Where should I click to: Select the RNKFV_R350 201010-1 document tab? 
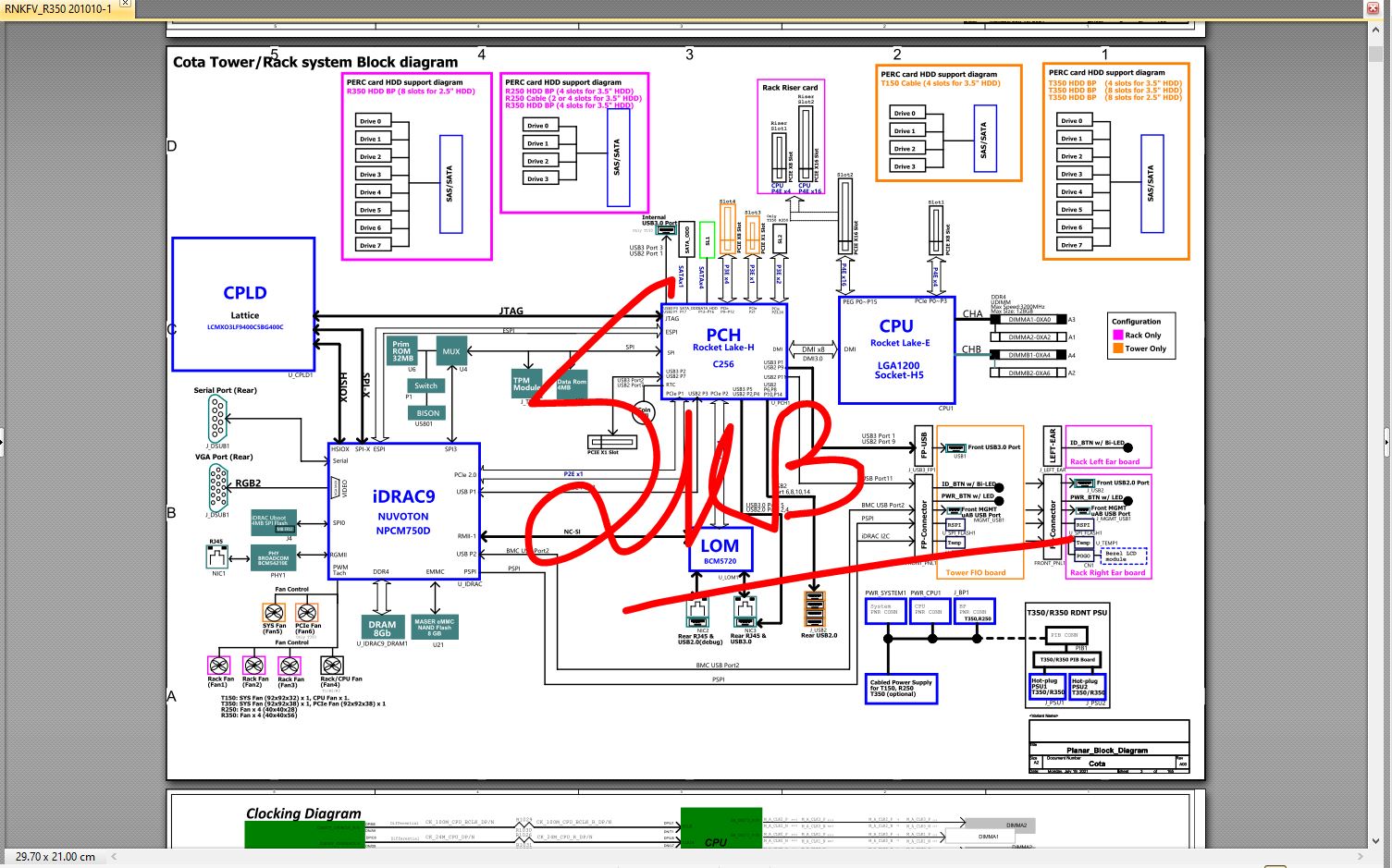57,8
